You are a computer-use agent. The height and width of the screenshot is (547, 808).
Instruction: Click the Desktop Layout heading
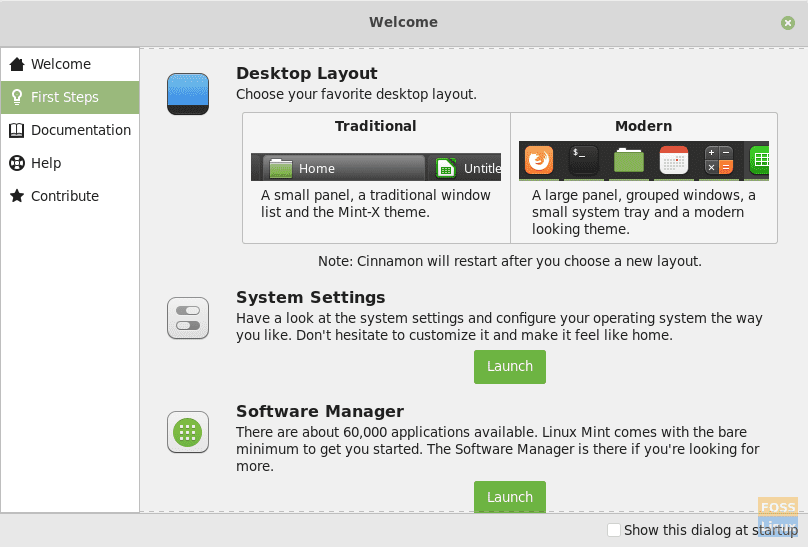tap(307, 73)
